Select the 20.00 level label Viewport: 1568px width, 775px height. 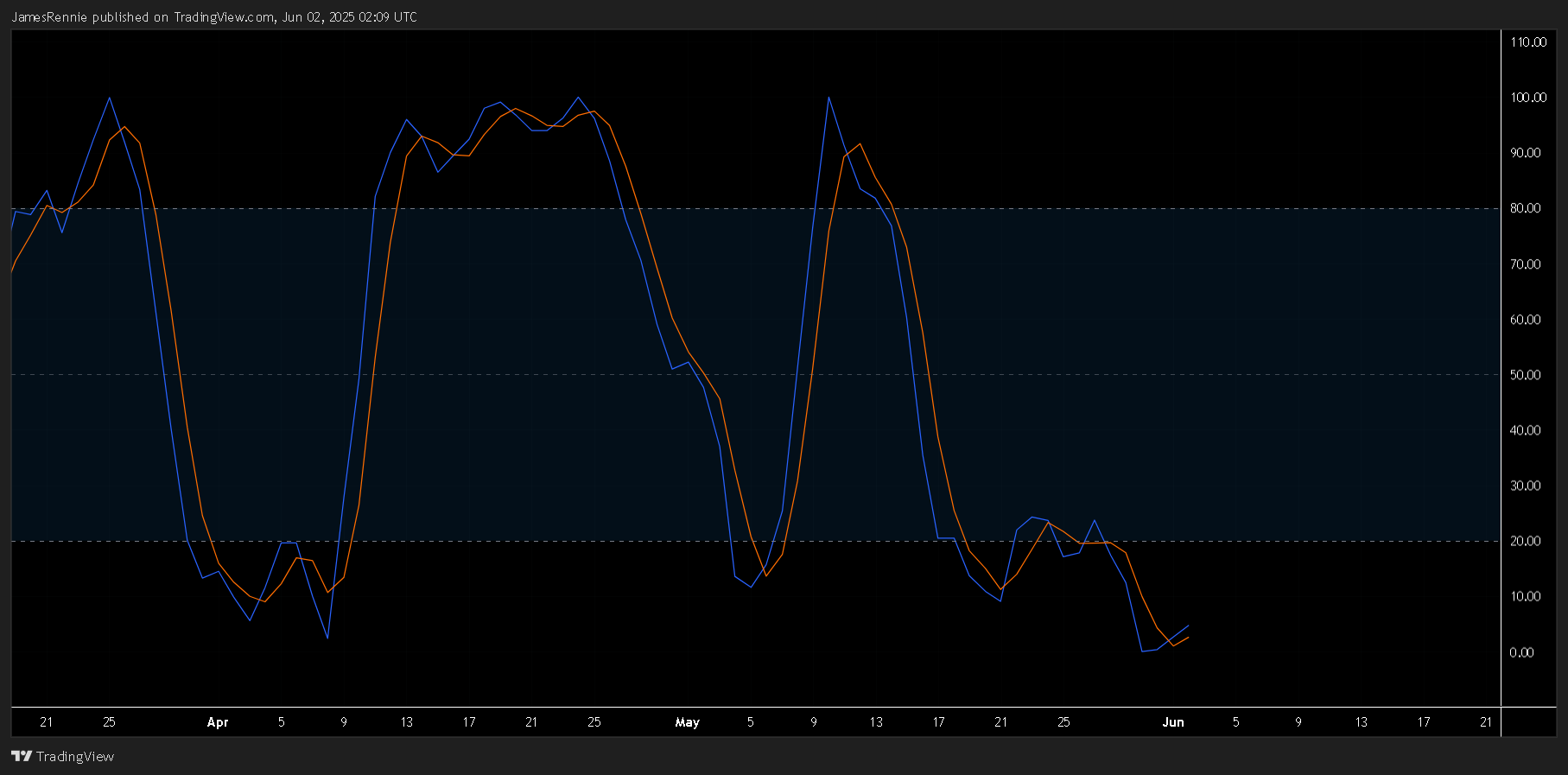tap(1526, 541)
